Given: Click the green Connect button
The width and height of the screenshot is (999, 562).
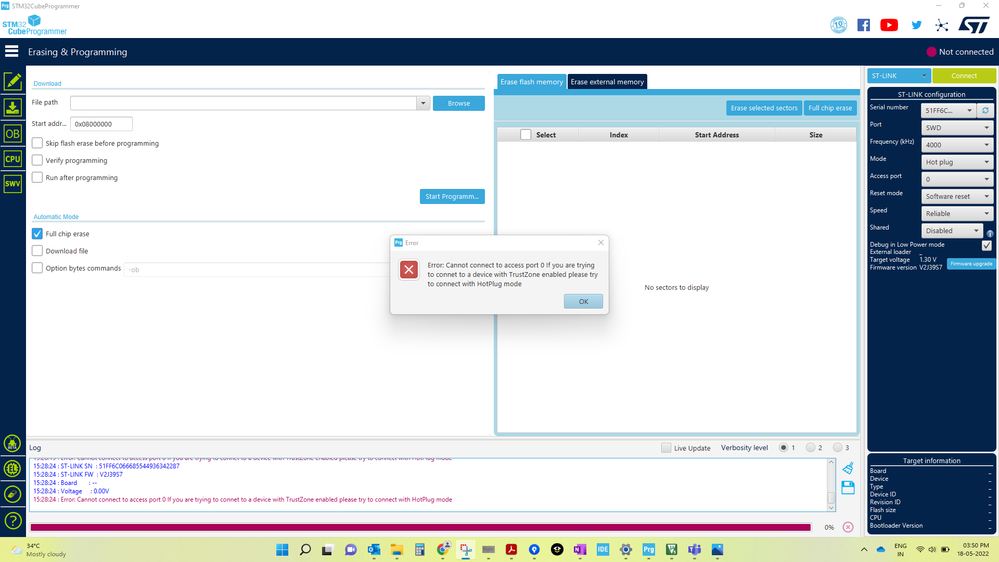Looking at the screenshot, I should 964,75.
